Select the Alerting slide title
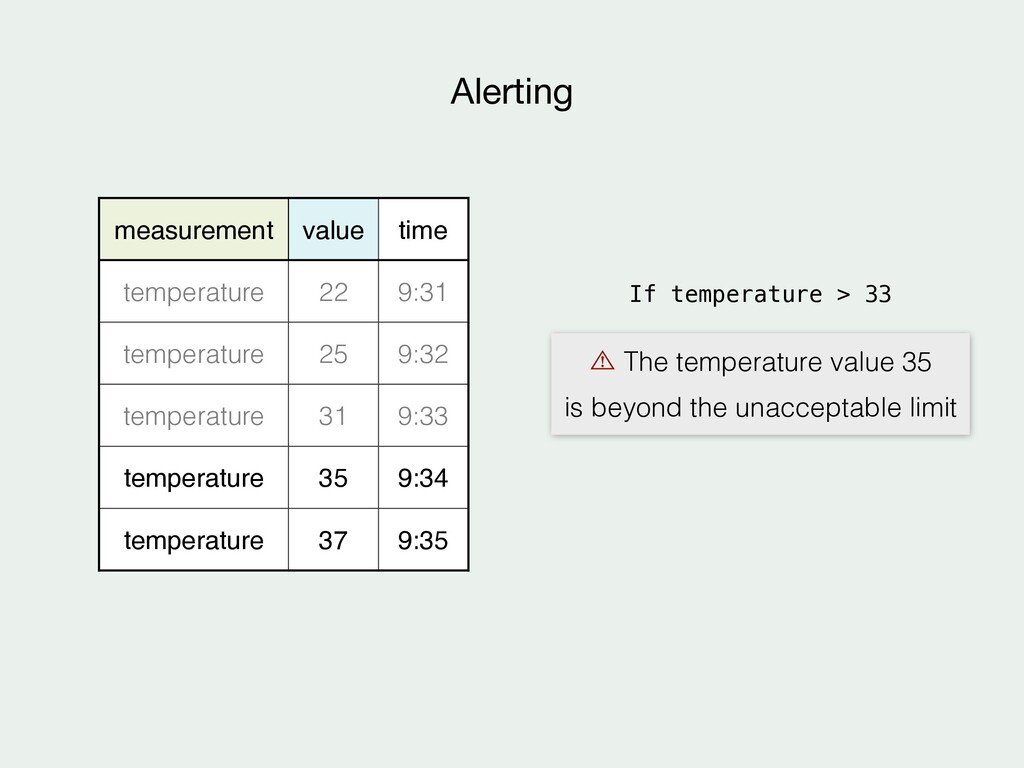Viewport: 1024px width, 768px height. 511,92
